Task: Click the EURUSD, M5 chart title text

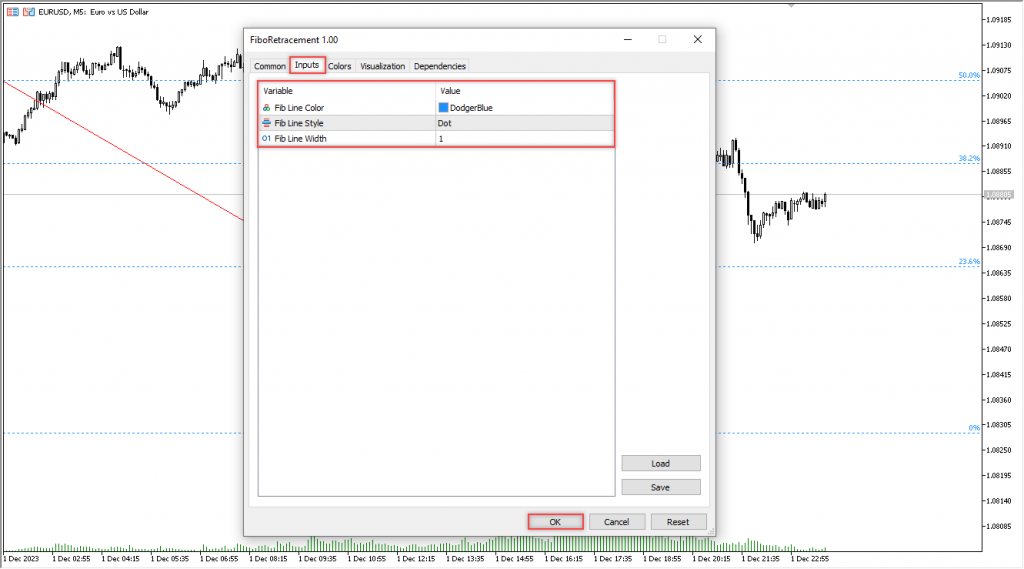Action: click(93, 12)
